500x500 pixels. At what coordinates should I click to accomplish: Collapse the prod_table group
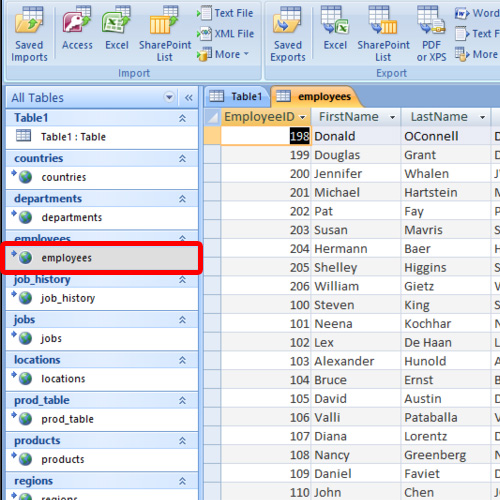point(182,400)
